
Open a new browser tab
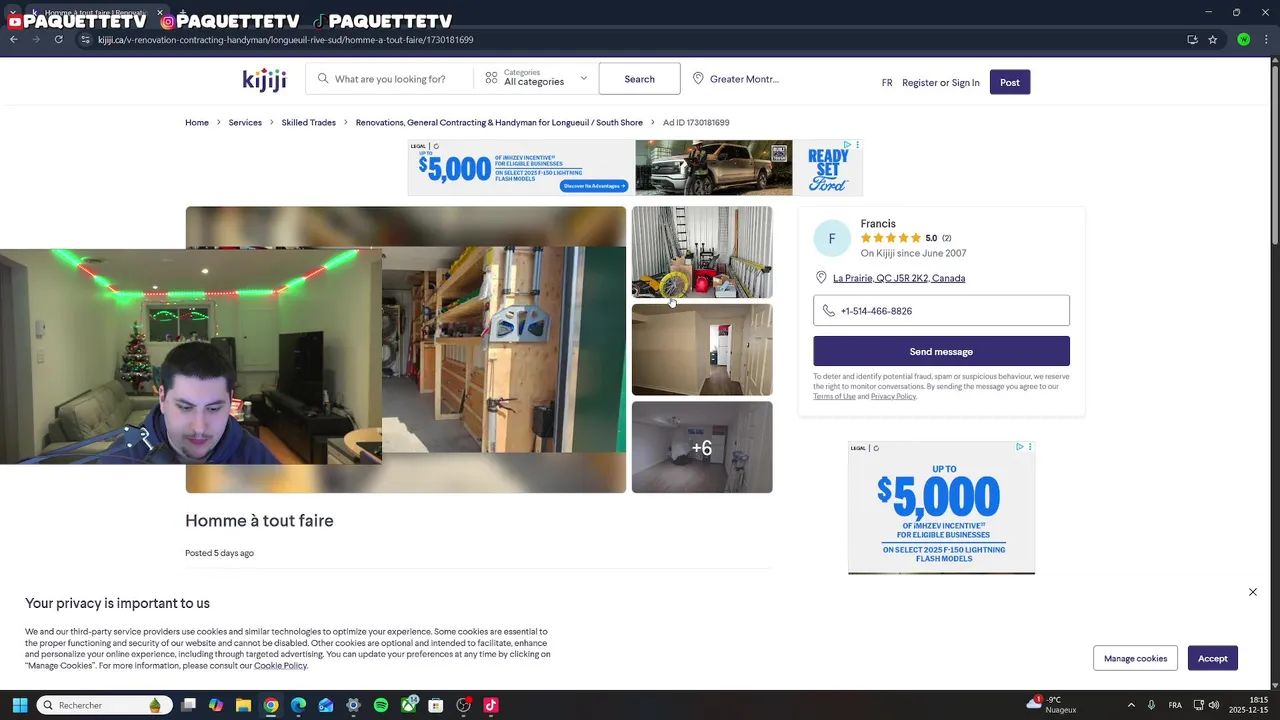tap(182, 13)
